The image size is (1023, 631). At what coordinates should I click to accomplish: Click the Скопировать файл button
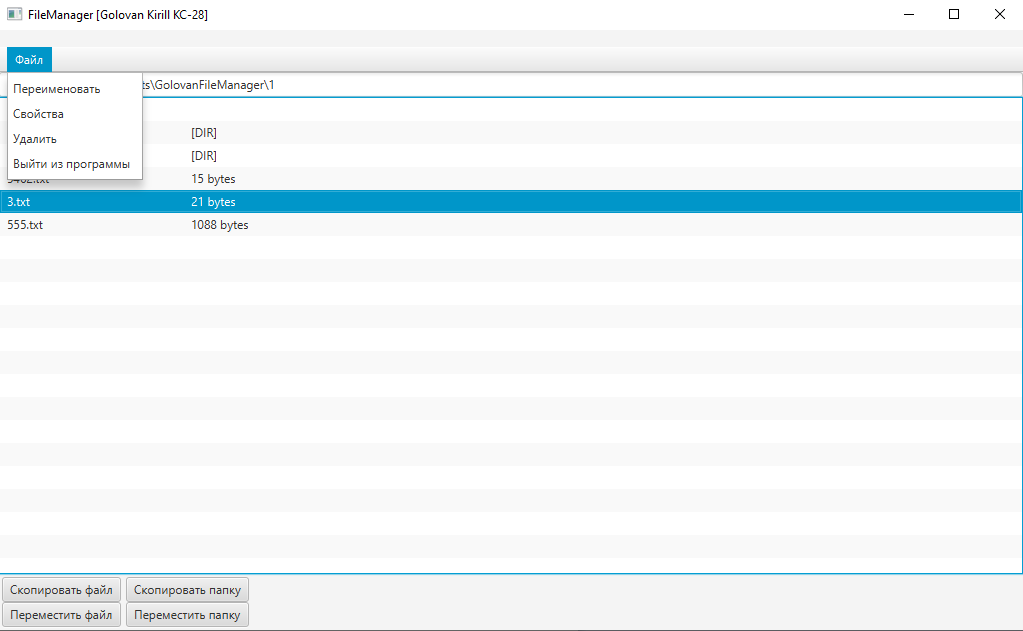[x=61, y=589]
